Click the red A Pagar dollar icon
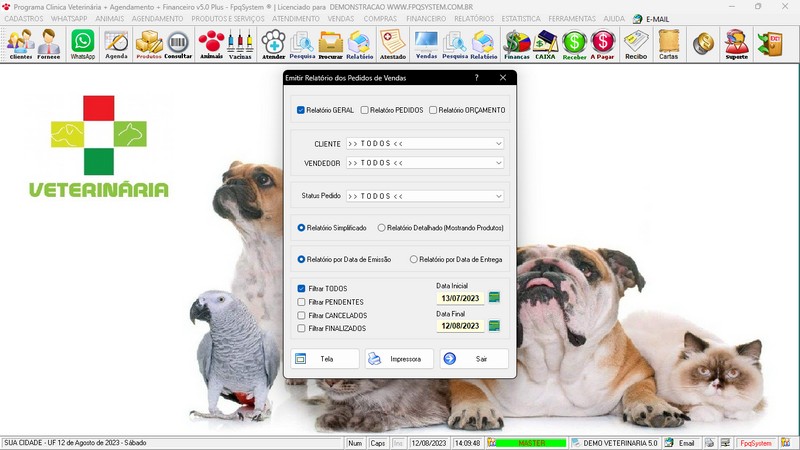 point(603,44)
